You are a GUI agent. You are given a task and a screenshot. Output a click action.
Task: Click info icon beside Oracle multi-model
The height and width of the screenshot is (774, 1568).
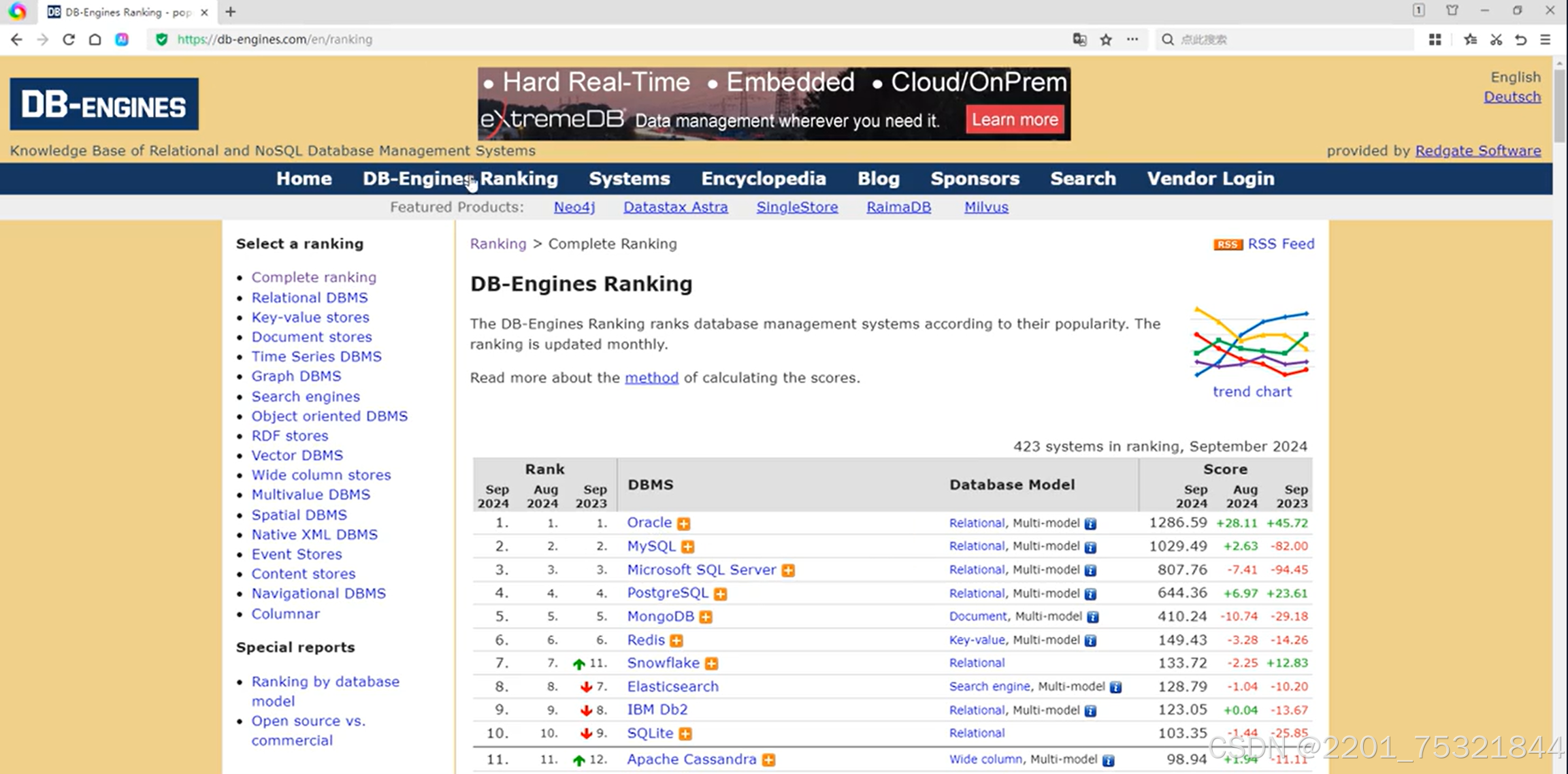click(x=1090, y=523)
